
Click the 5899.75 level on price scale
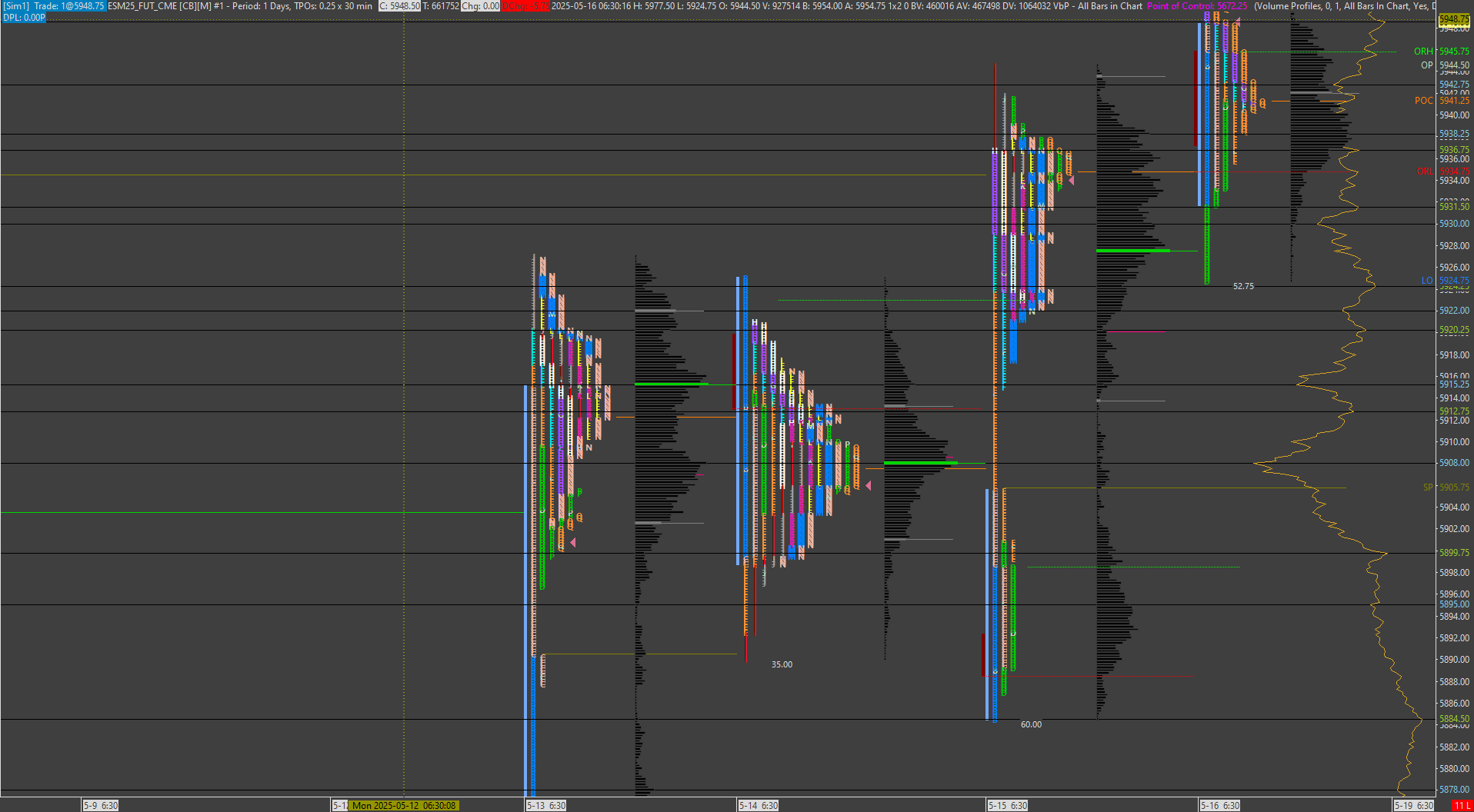tap(1454, 553)
